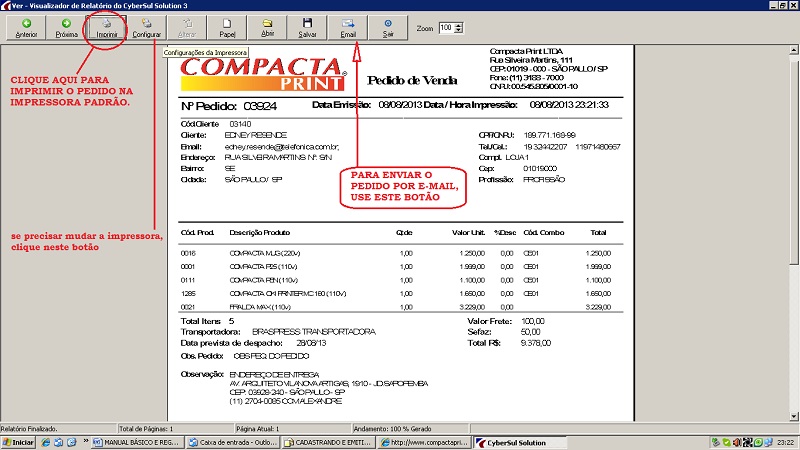Click CPF/CNPJ value 199.771.169-99
This screenshot has width=800, height=450.
549,135
